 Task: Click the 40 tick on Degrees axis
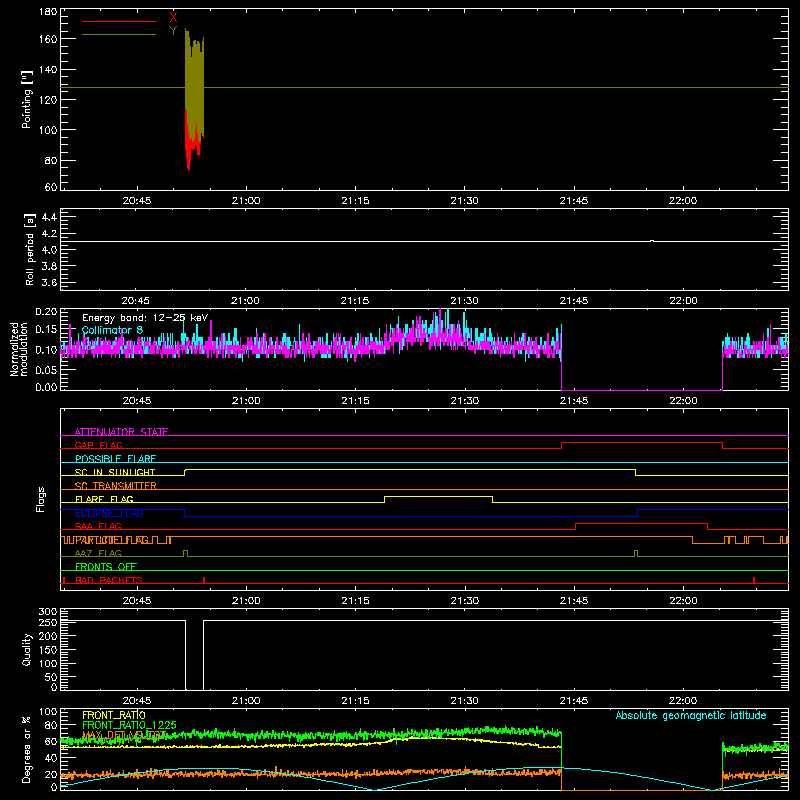click(x=51, y=758)
